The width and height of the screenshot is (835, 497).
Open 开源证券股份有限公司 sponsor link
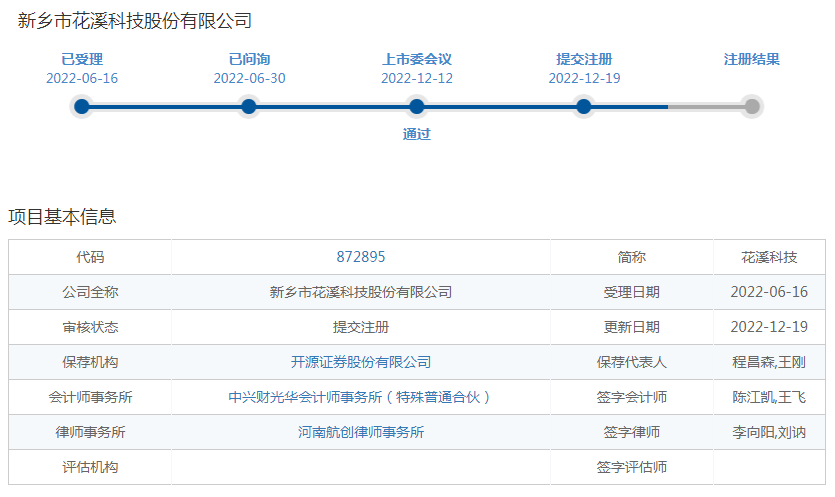(361, 362)
